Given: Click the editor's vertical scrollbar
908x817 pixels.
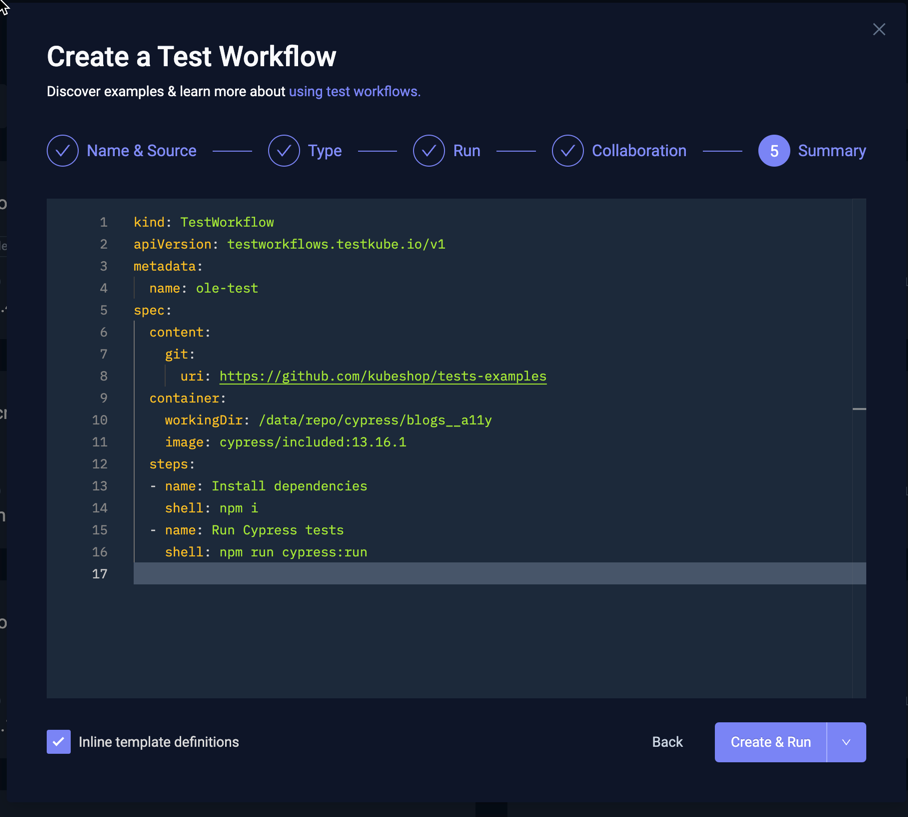Looking at the screenshot, I should click(x=860, y=410).
